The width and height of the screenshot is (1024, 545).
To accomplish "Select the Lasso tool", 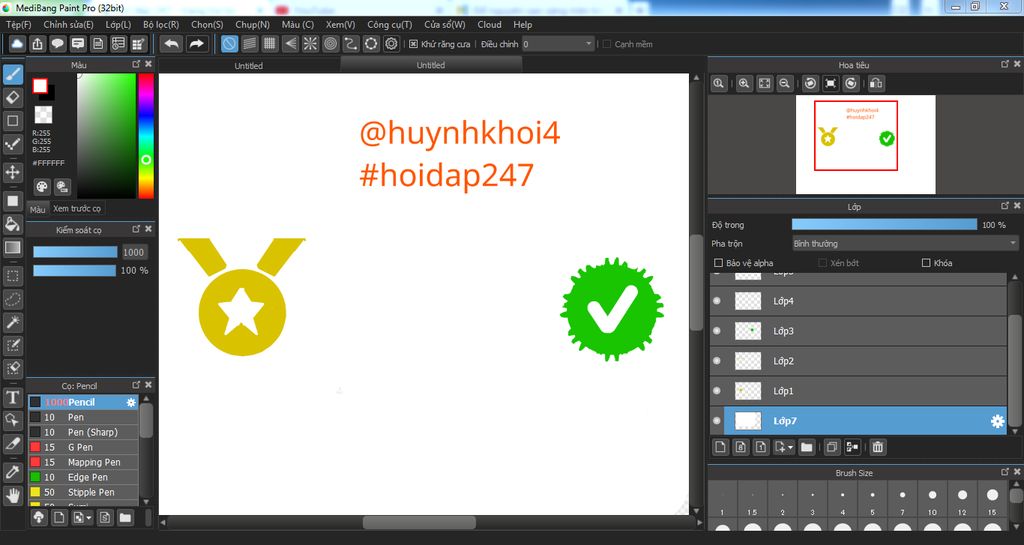I will pyautogui.click(x=12, y=299).
